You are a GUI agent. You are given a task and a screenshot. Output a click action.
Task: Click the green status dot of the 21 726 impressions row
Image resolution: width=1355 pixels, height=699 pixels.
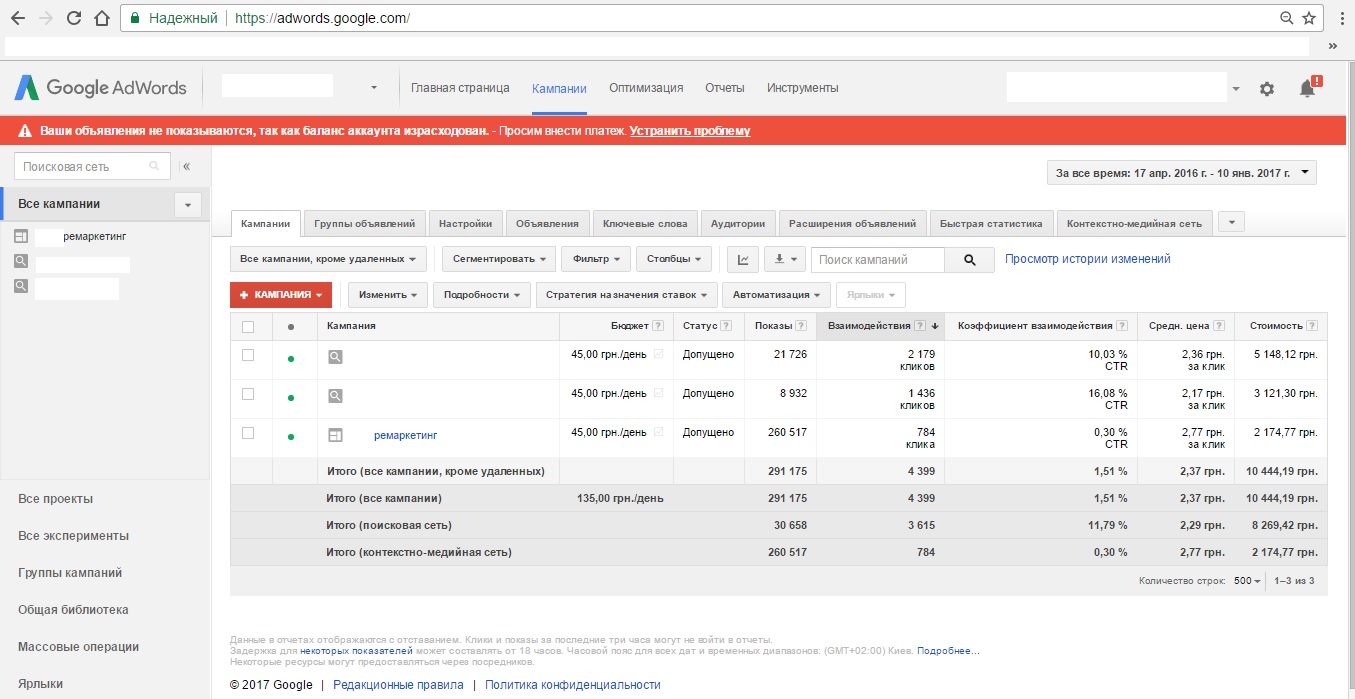pyautogui.click(x=291, y=359)
